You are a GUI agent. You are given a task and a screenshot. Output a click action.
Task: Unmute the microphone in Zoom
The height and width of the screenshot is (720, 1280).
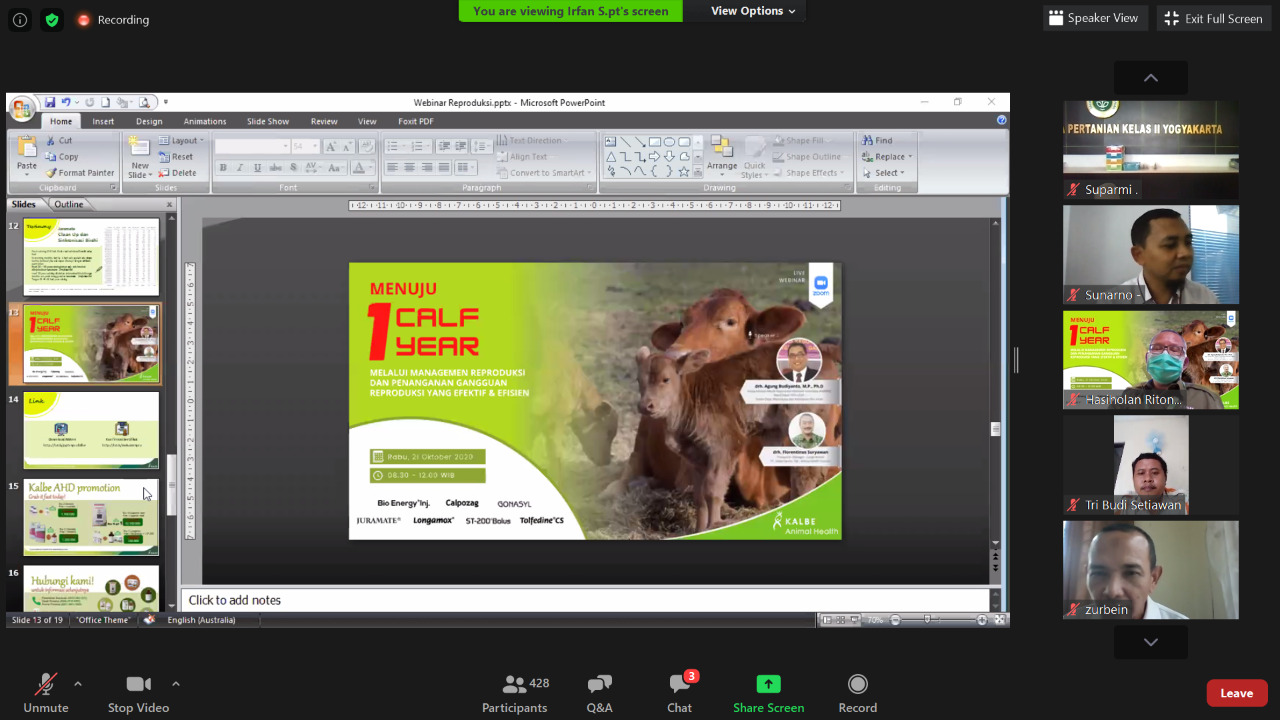[46, 693]
